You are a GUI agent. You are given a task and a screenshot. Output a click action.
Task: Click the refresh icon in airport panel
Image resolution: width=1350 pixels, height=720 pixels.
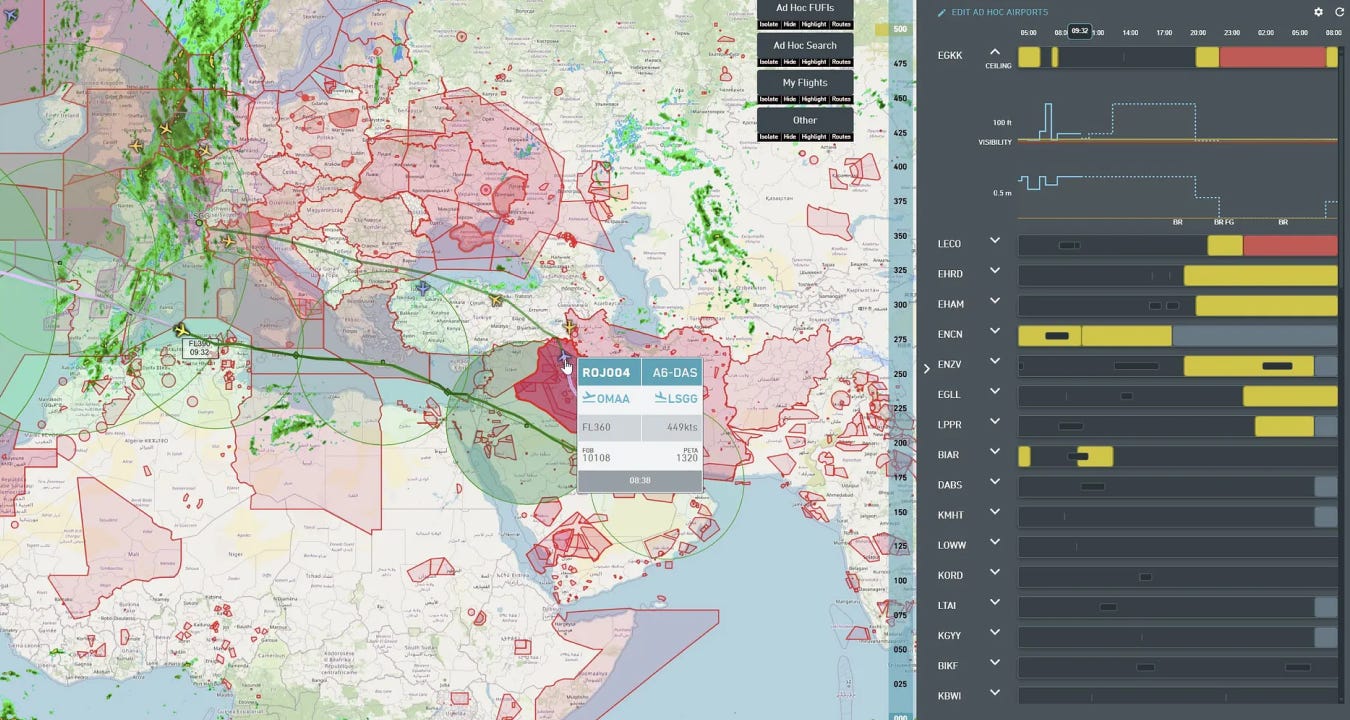click(x=1338, y=12)
